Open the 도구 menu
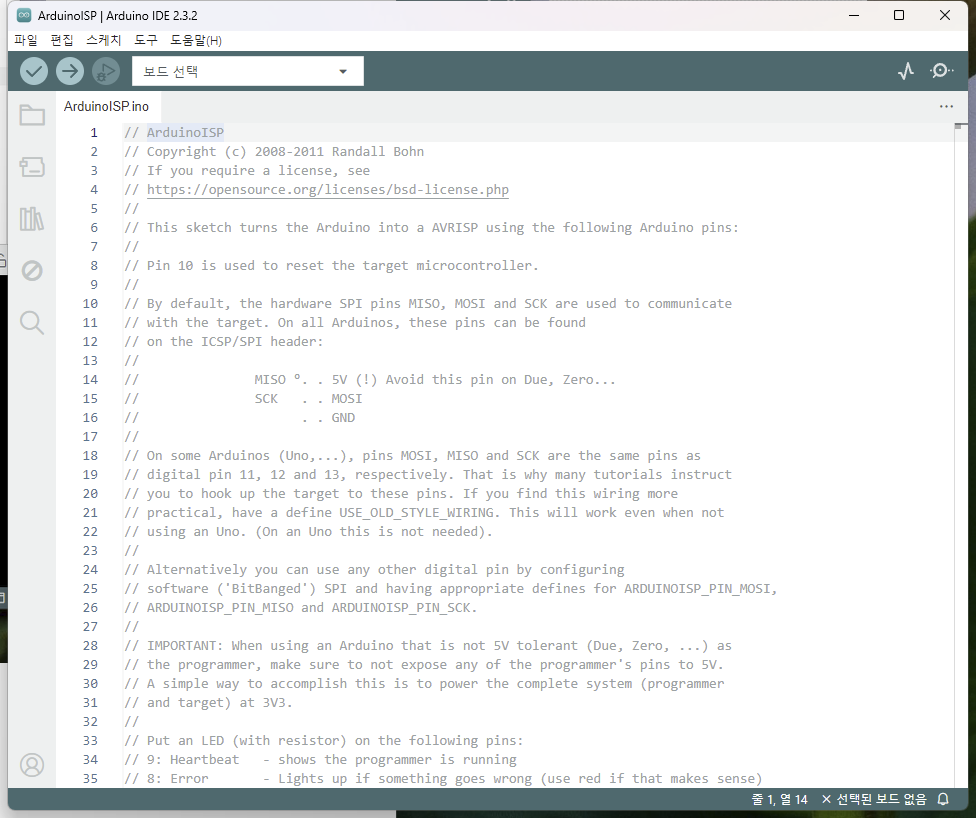This screenshot has height=818, width=976. pyautogui.click(x=146, y=40)
